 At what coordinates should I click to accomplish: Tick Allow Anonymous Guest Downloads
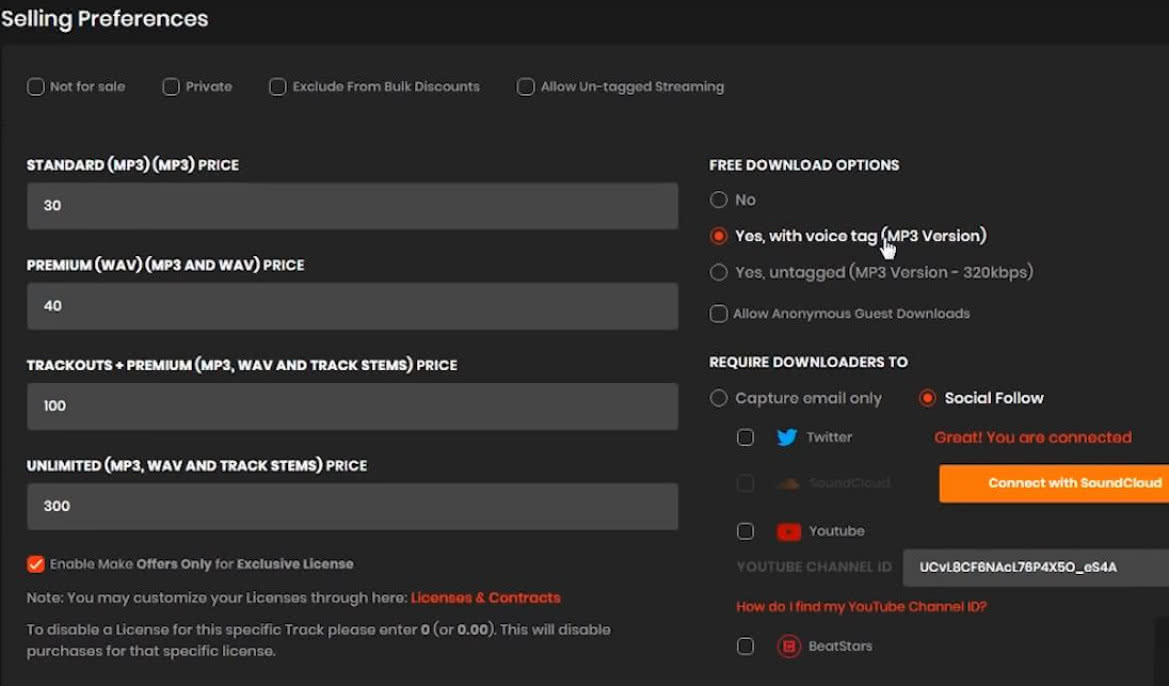[x=718, y=313]
